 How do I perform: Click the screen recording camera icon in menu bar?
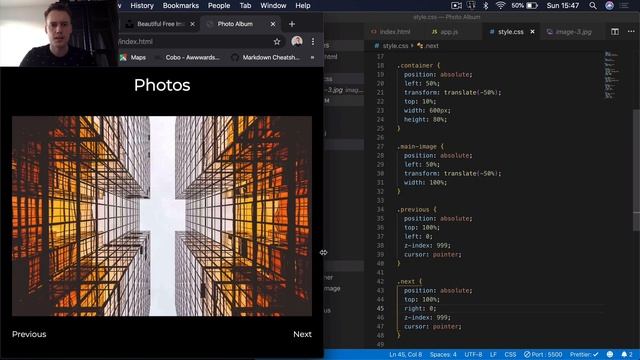(456, 5)
